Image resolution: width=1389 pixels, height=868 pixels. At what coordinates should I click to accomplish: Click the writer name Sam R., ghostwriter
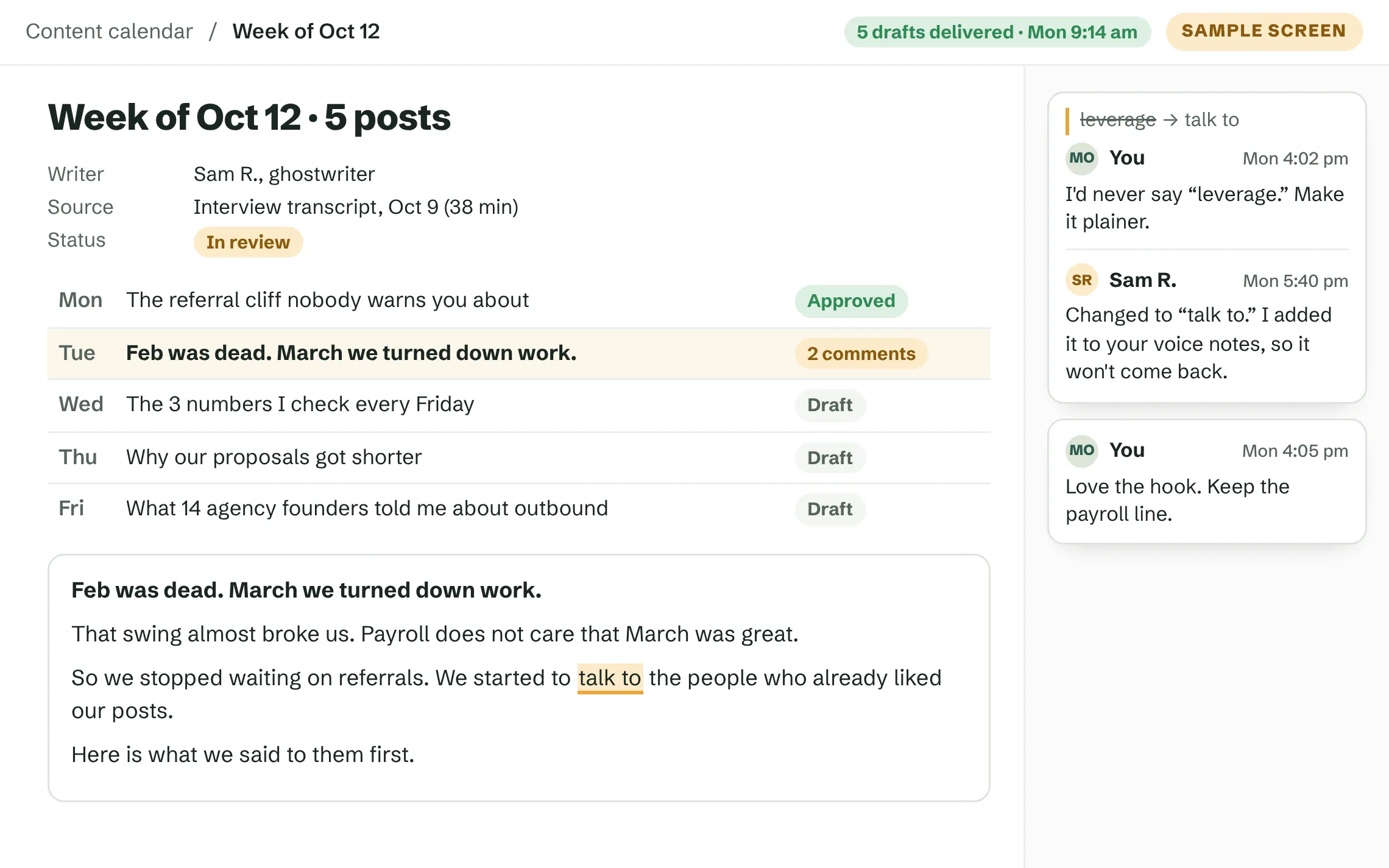(284, 174)
